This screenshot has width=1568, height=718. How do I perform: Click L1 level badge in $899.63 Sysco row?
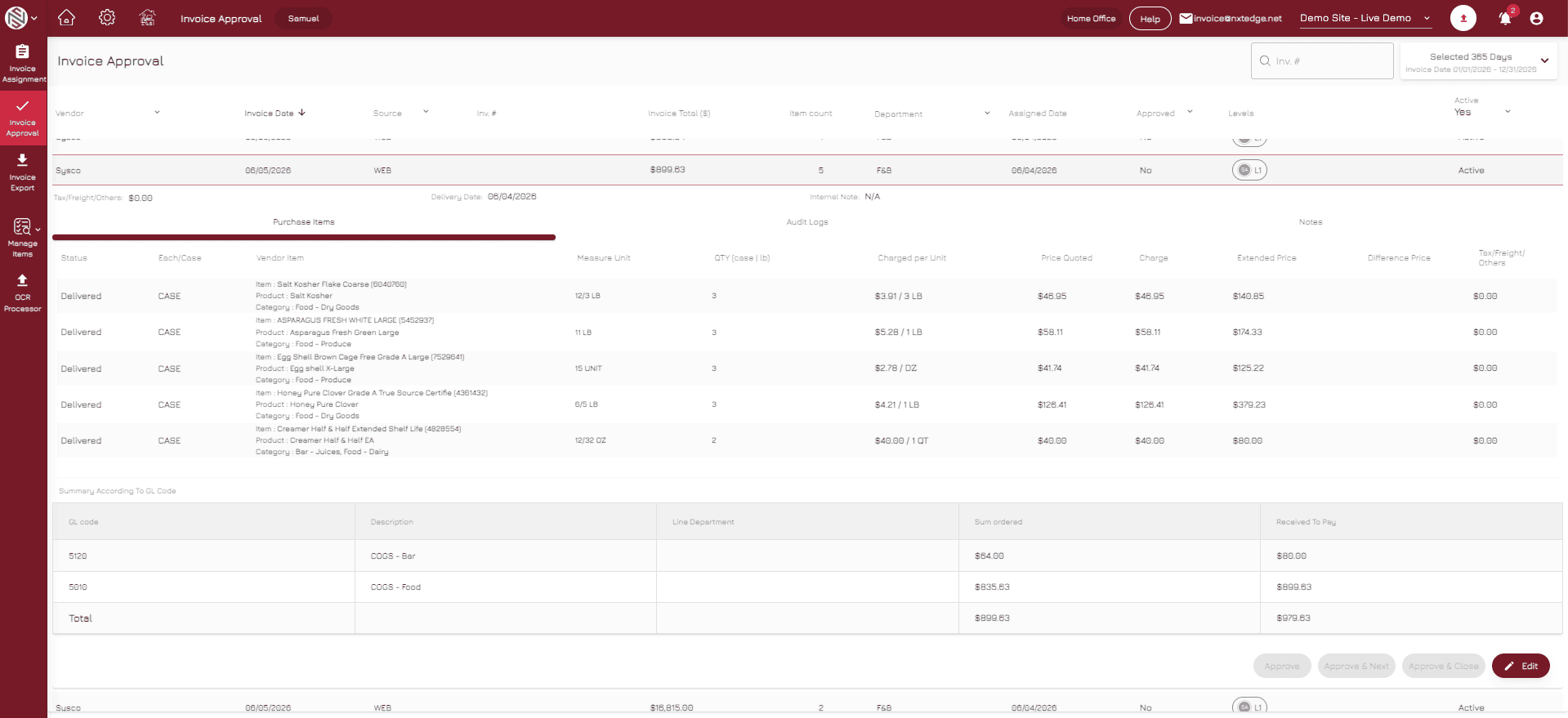1249,170
